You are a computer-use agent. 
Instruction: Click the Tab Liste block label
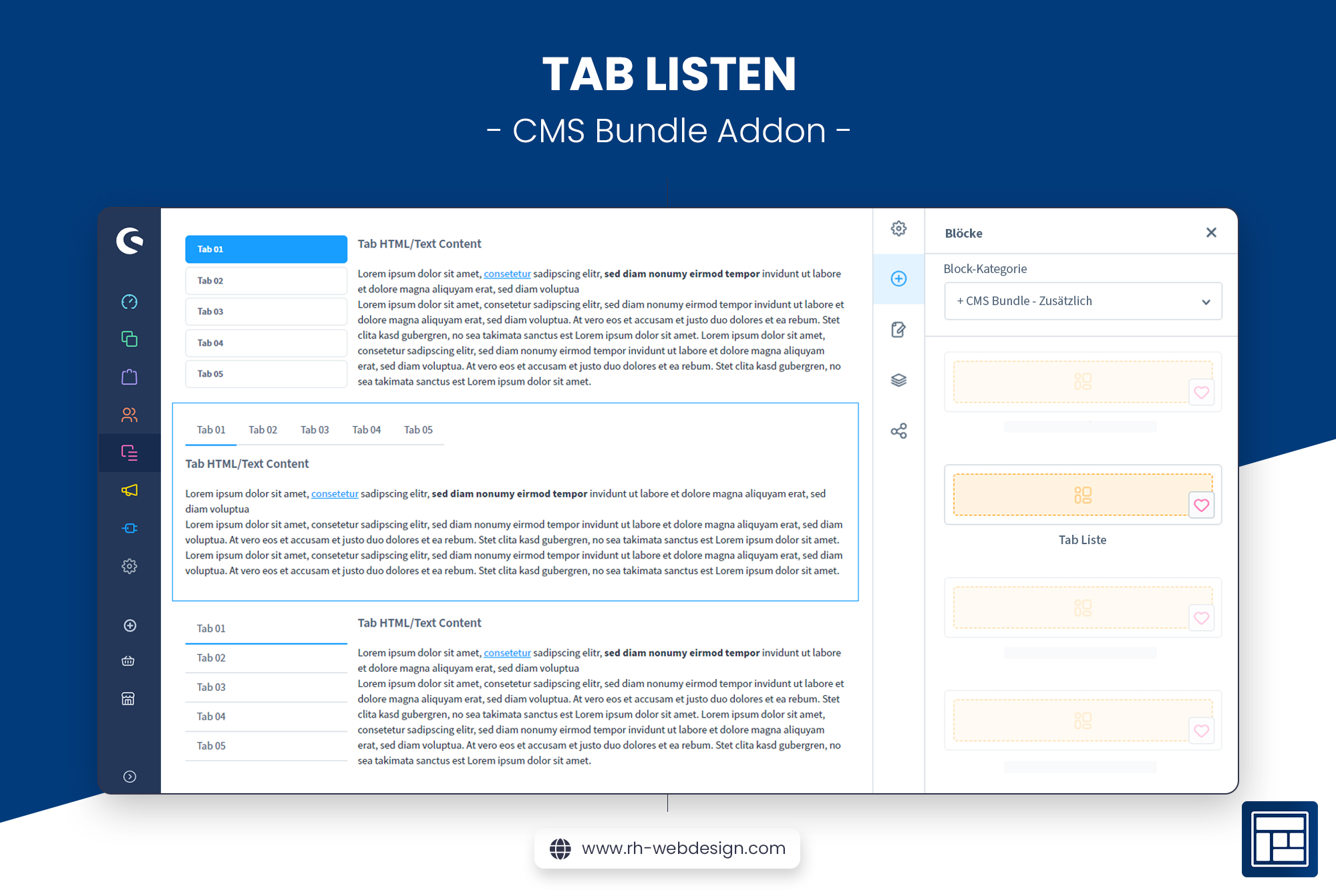tap(1082, 540)
